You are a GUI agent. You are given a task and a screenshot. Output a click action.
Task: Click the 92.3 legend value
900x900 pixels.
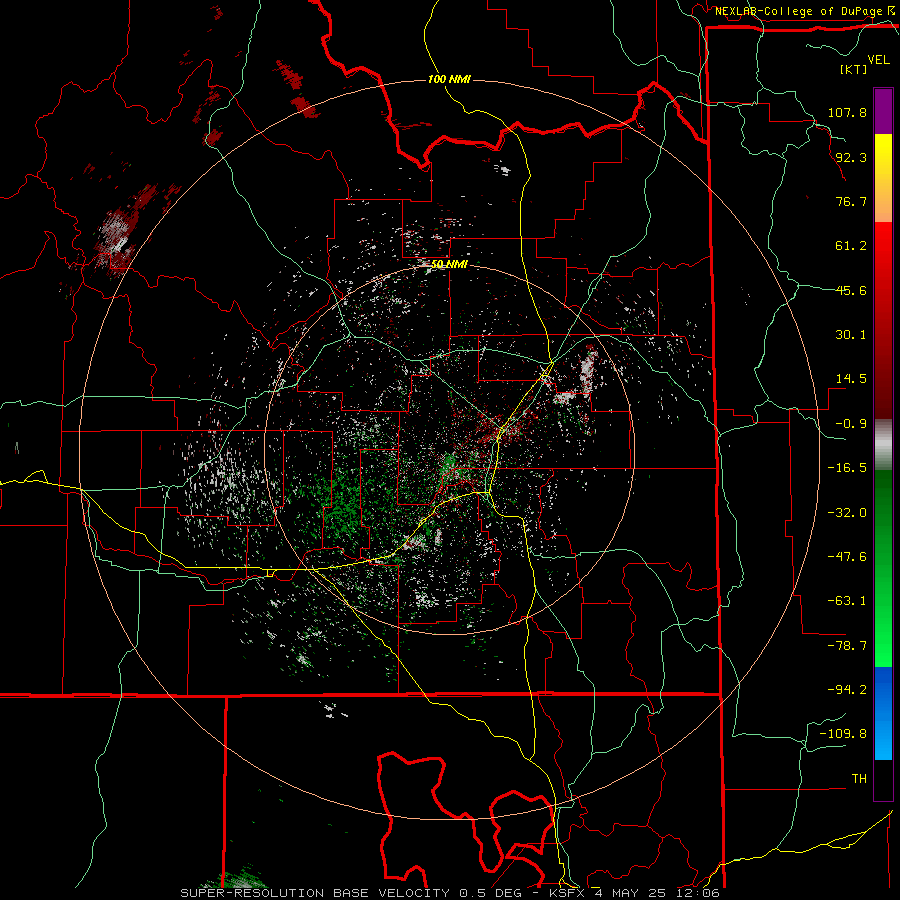pos(851,157)
